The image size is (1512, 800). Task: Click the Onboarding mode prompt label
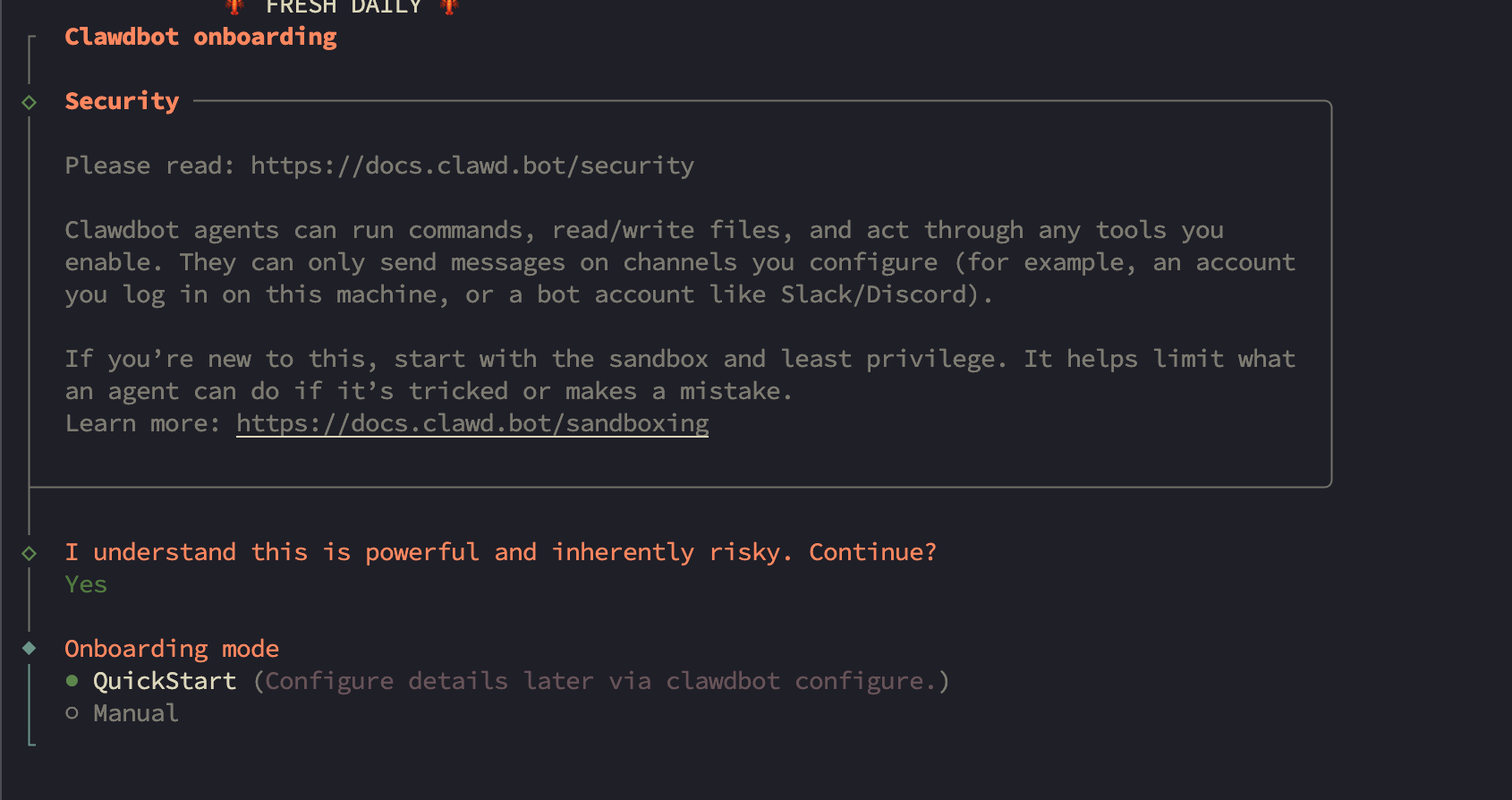tap(172, 649)
